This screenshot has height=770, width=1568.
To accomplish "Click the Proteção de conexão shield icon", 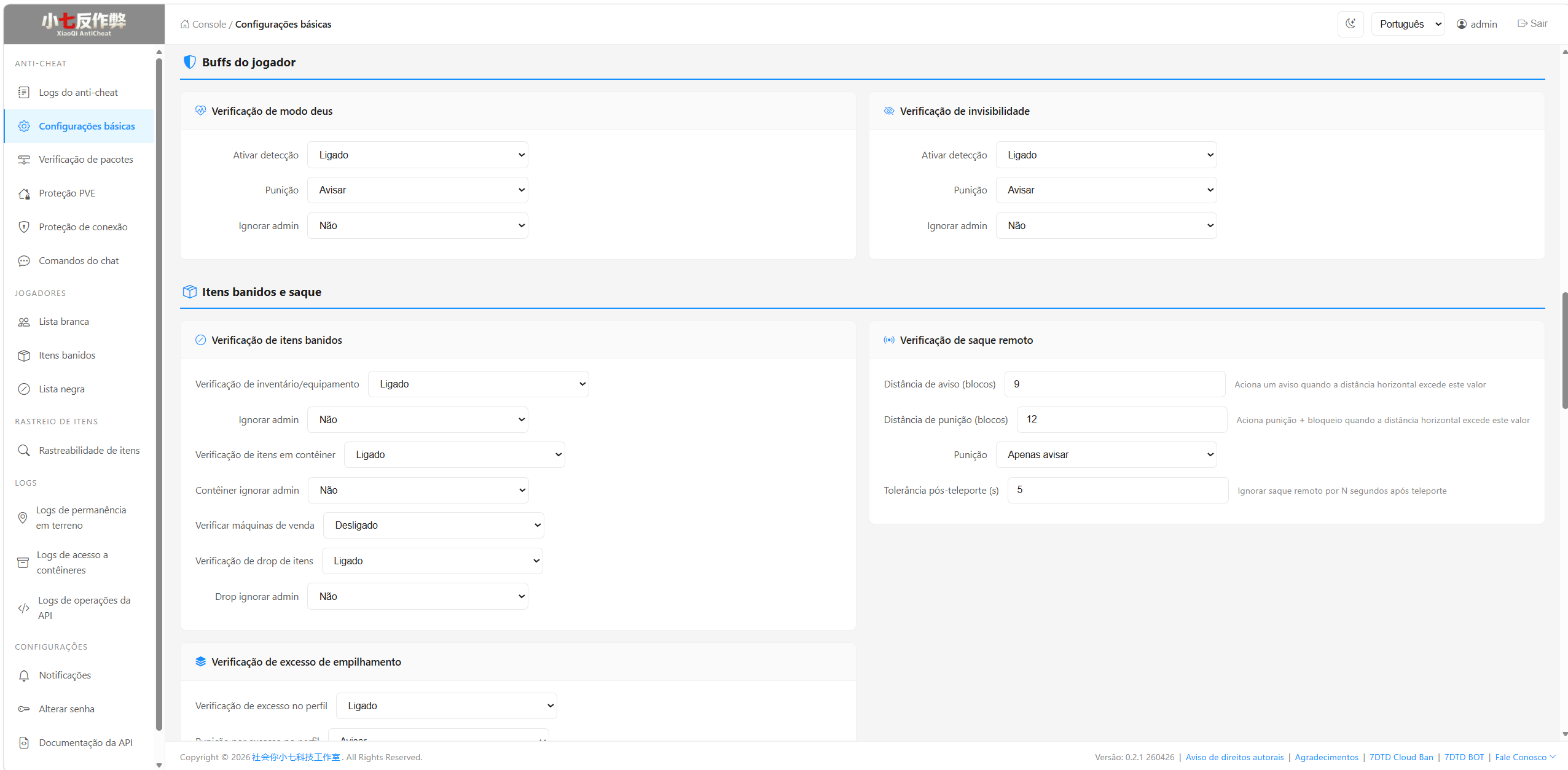I will 24,227.
